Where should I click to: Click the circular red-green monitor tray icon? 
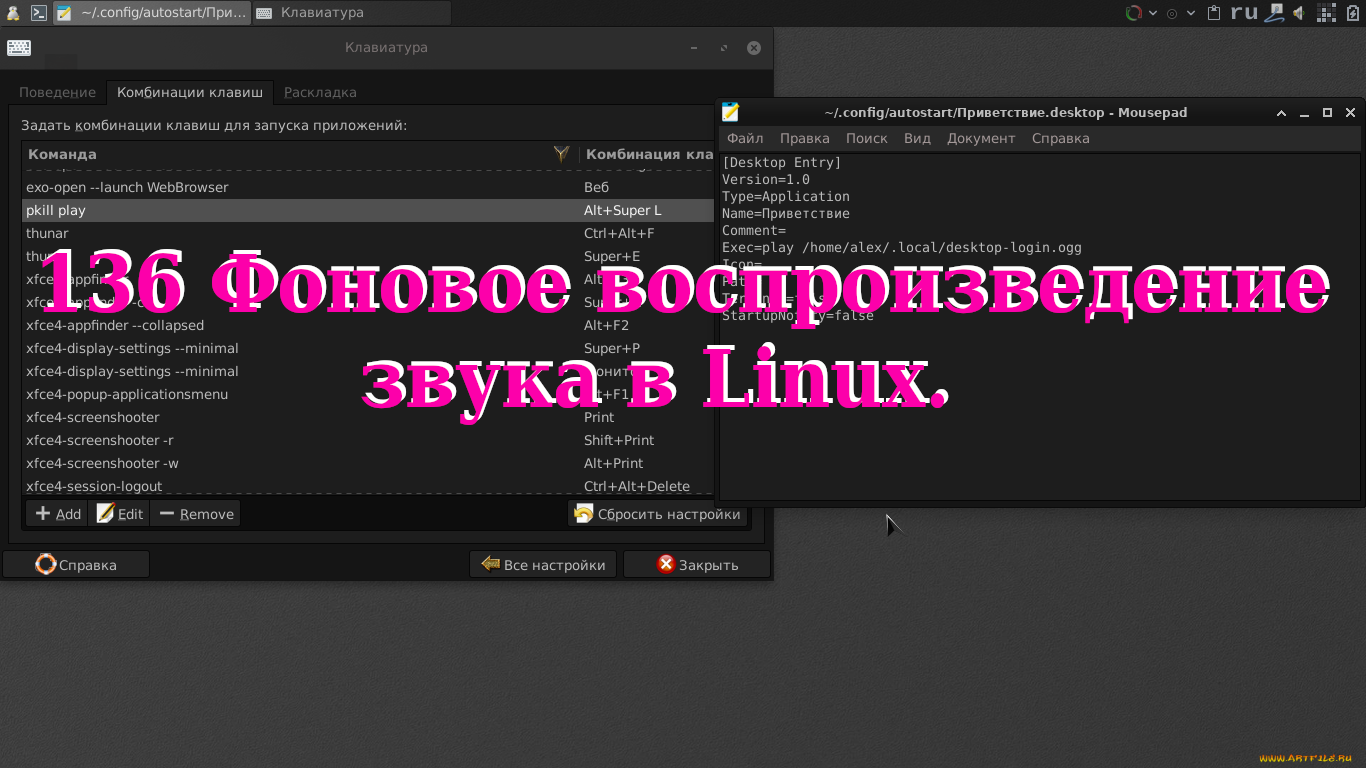click(1134, 13)
